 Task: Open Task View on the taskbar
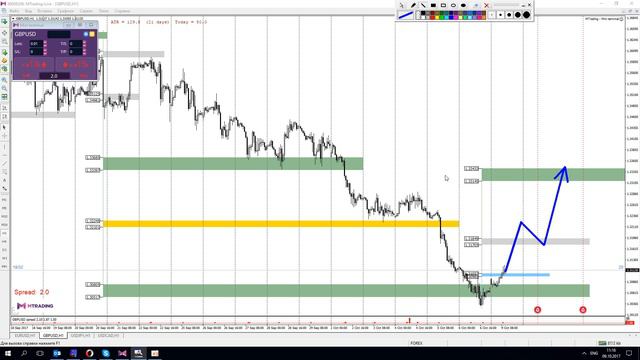point(40,353)
